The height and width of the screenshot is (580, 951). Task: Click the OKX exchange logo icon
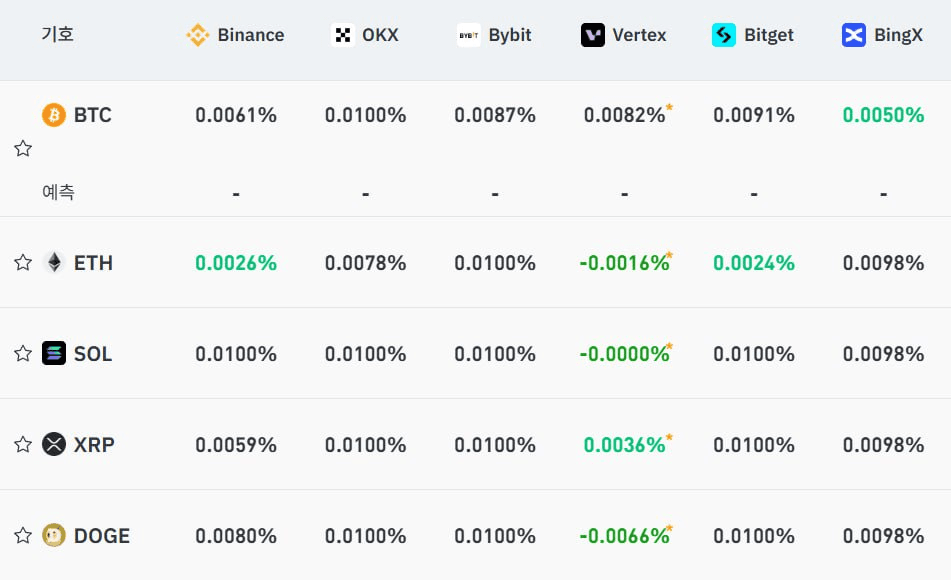tap(343, 35)
